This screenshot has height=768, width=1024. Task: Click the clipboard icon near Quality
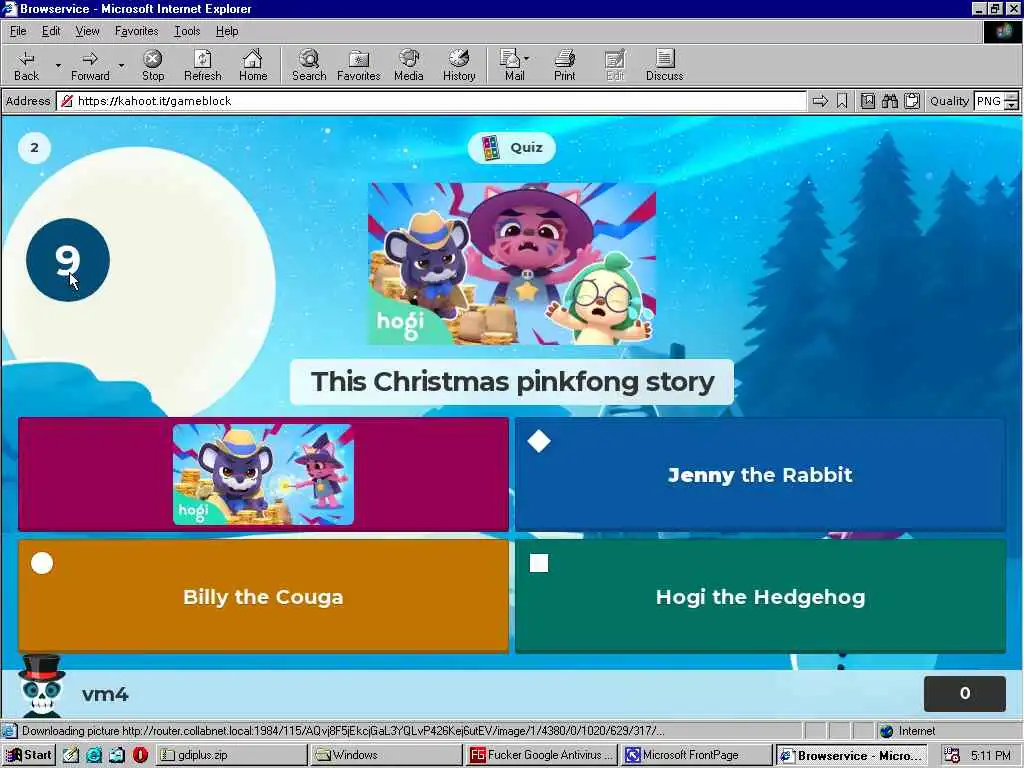coord(912,101)
